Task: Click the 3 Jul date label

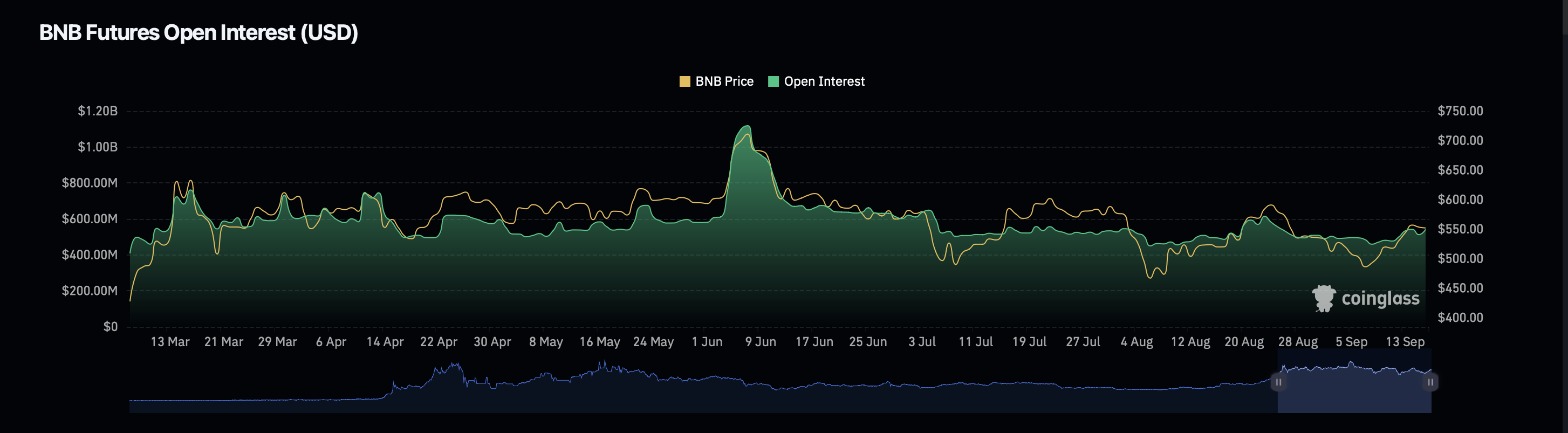Action: point(922,342)
